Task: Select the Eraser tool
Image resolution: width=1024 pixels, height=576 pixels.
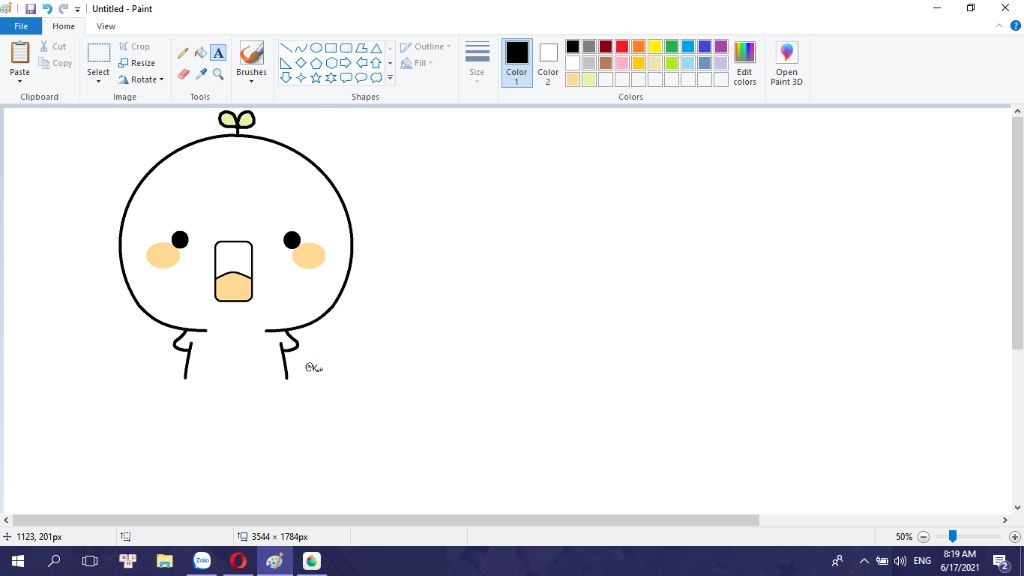Action: pos(183,74)
